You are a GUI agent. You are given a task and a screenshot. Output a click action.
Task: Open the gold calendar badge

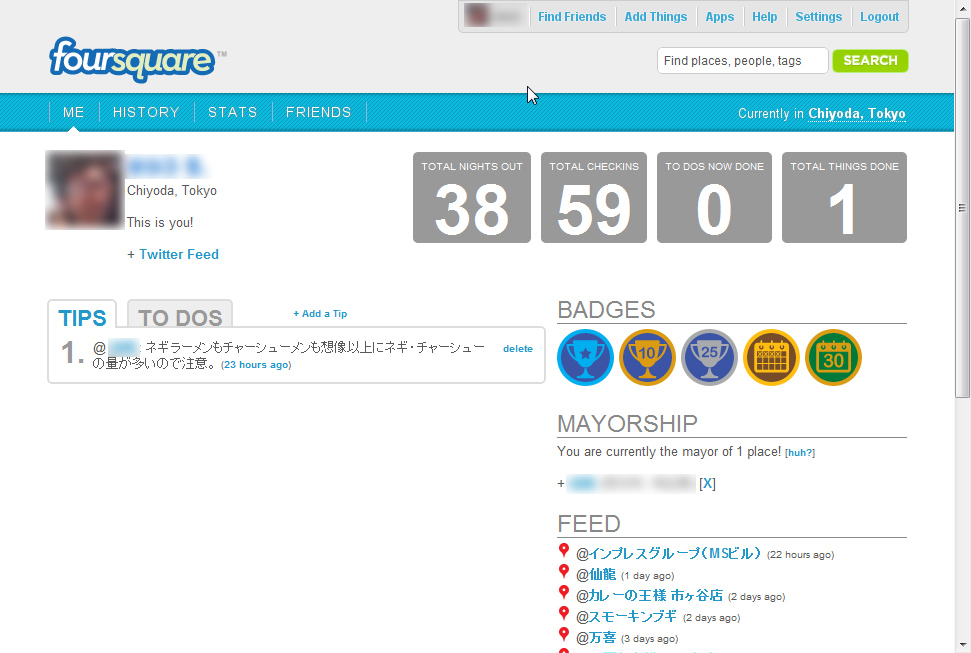pyautogui.click(x=771, y=357)
